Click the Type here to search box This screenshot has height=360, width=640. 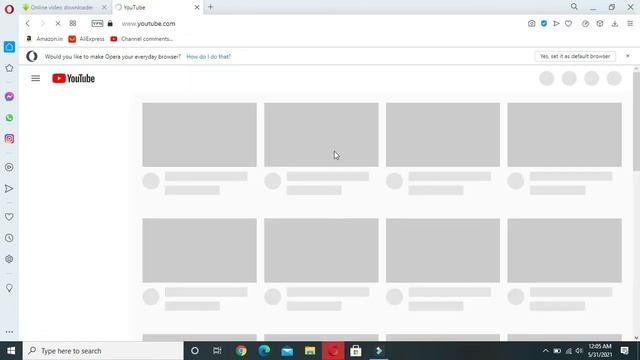click(103, 351)
